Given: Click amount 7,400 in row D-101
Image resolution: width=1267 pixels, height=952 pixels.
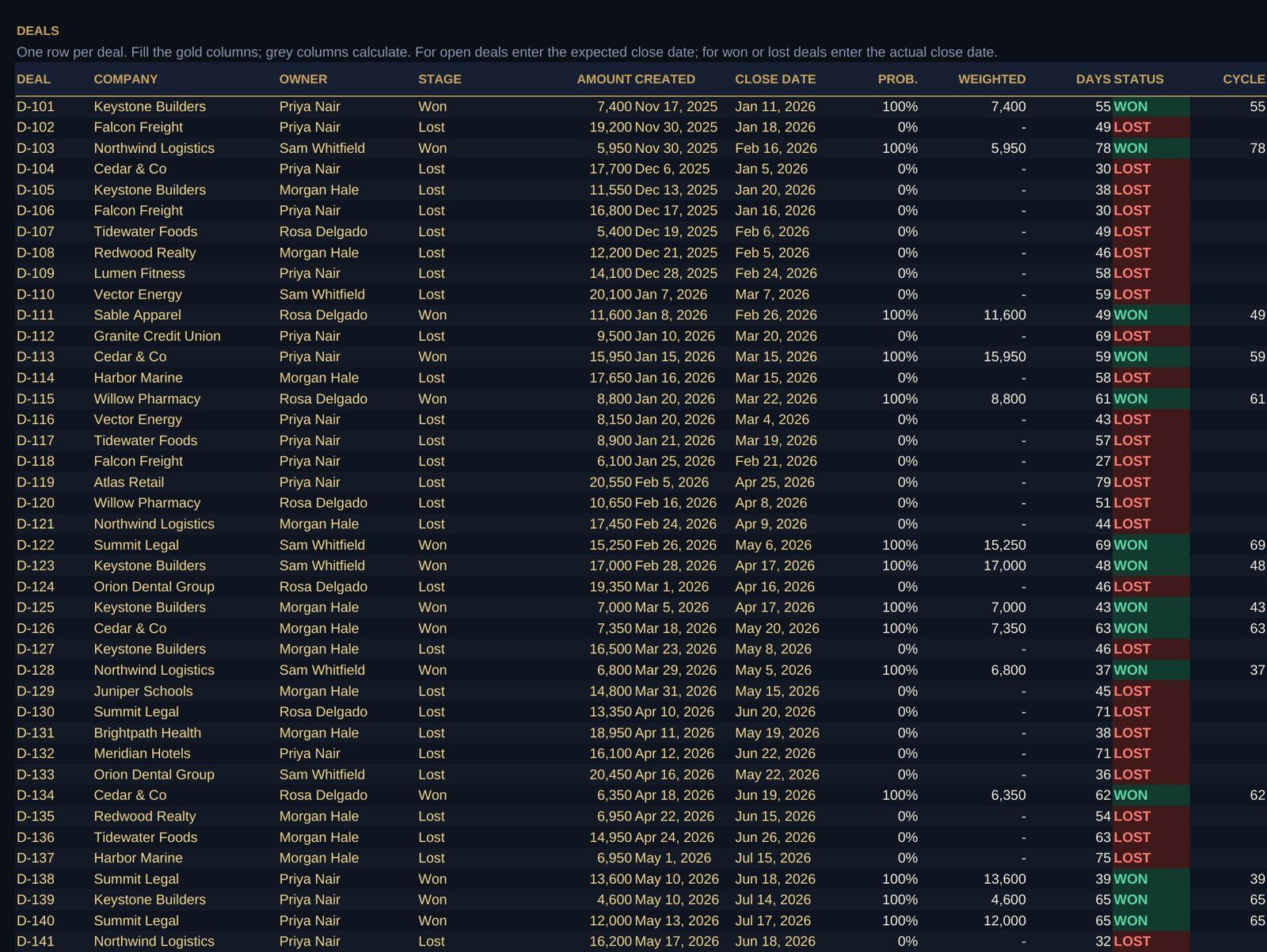Looking at the screenshot, I should [x=614, y=106].
